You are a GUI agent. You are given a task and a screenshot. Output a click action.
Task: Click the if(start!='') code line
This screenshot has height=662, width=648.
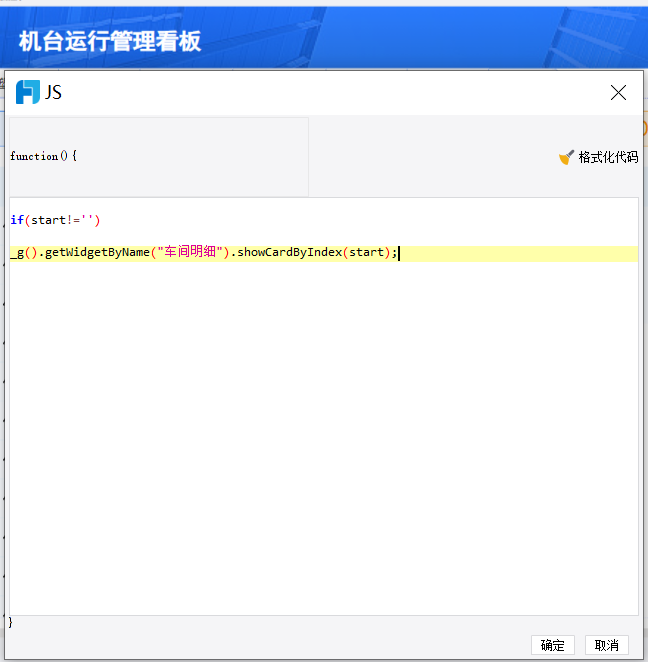tap(55, 220)
